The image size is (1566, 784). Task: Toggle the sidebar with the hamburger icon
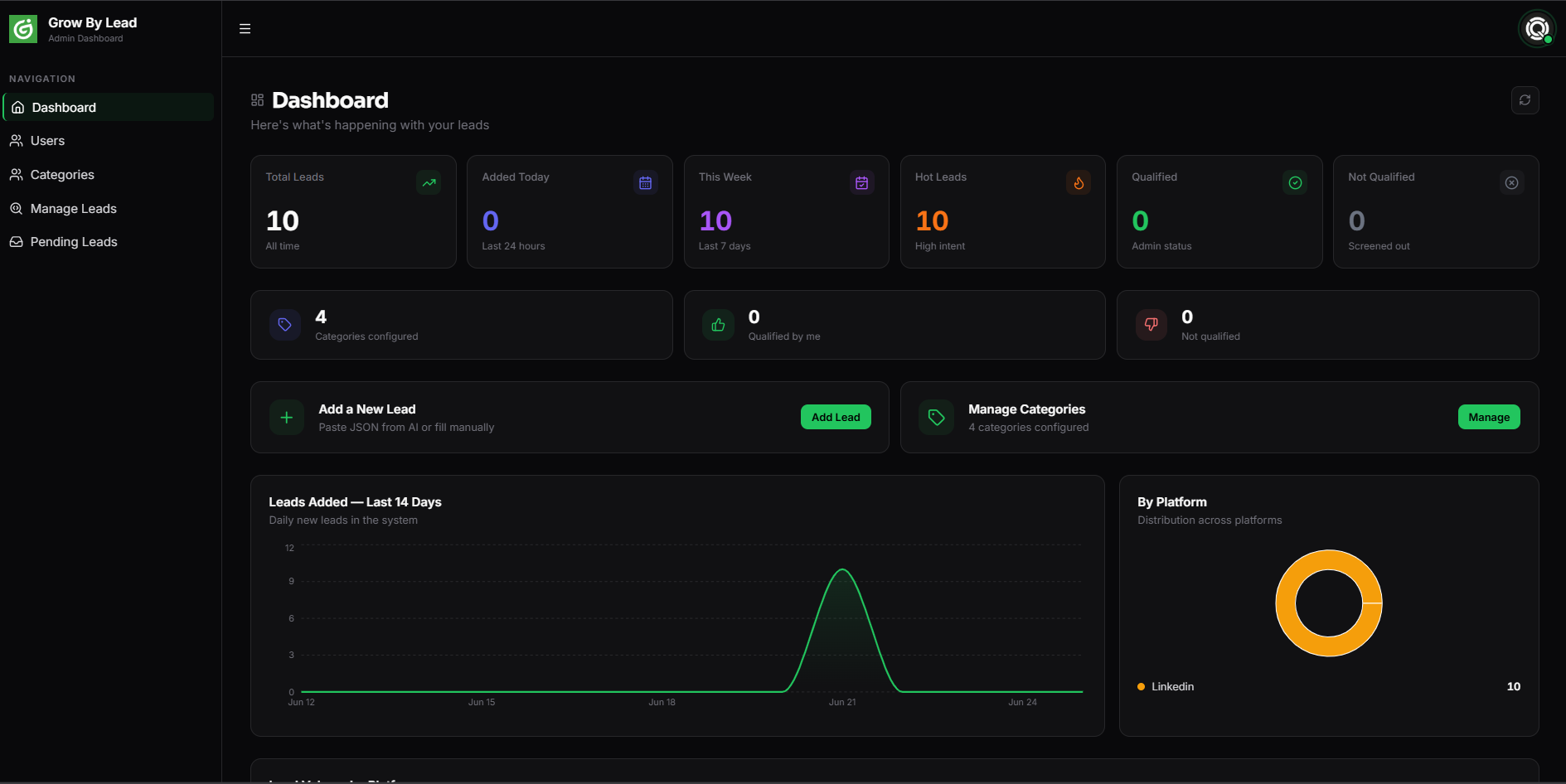245,28
